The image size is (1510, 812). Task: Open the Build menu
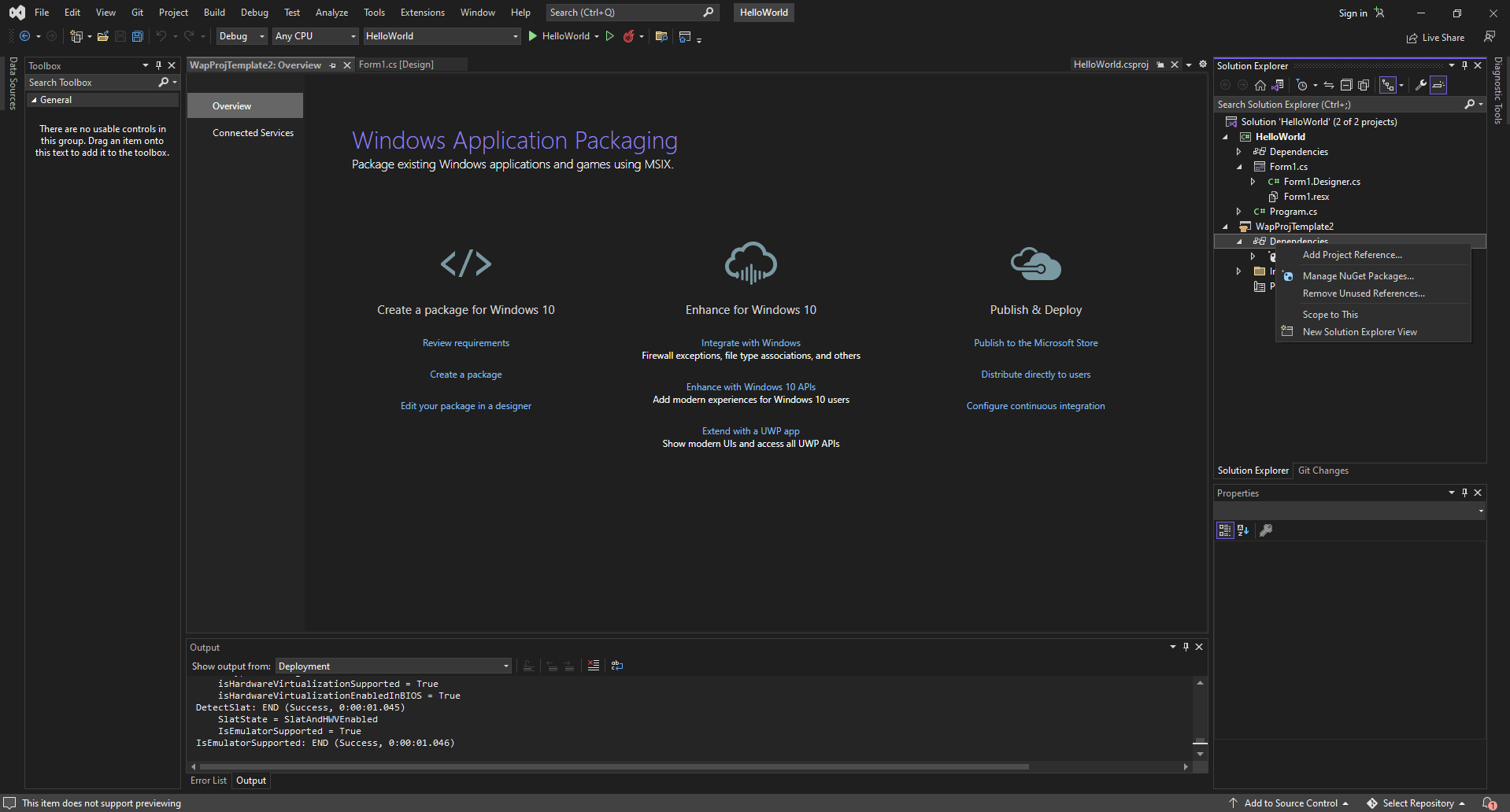pos(214,13)
